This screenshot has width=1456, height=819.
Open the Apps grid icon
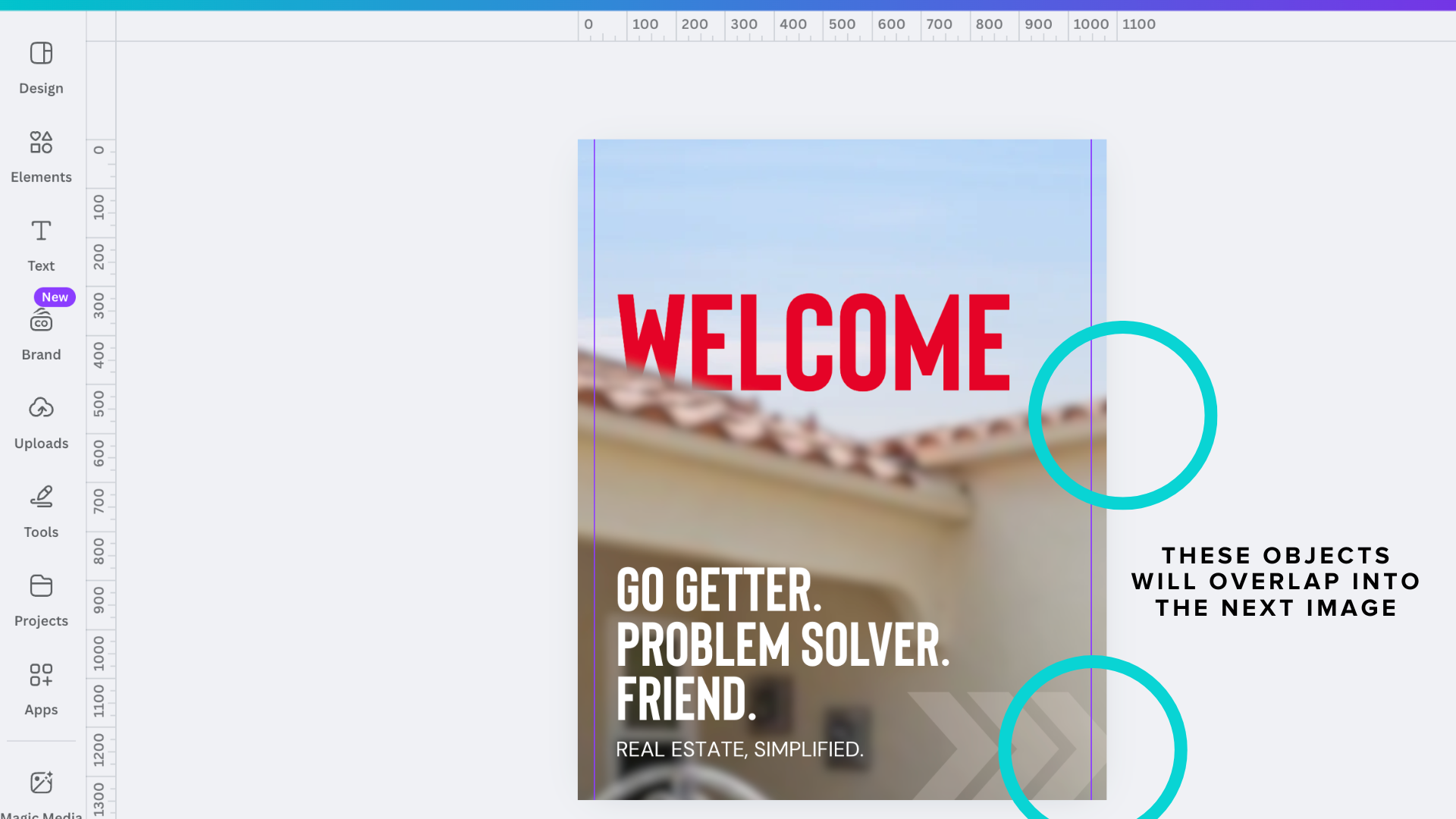click(41, 674)
